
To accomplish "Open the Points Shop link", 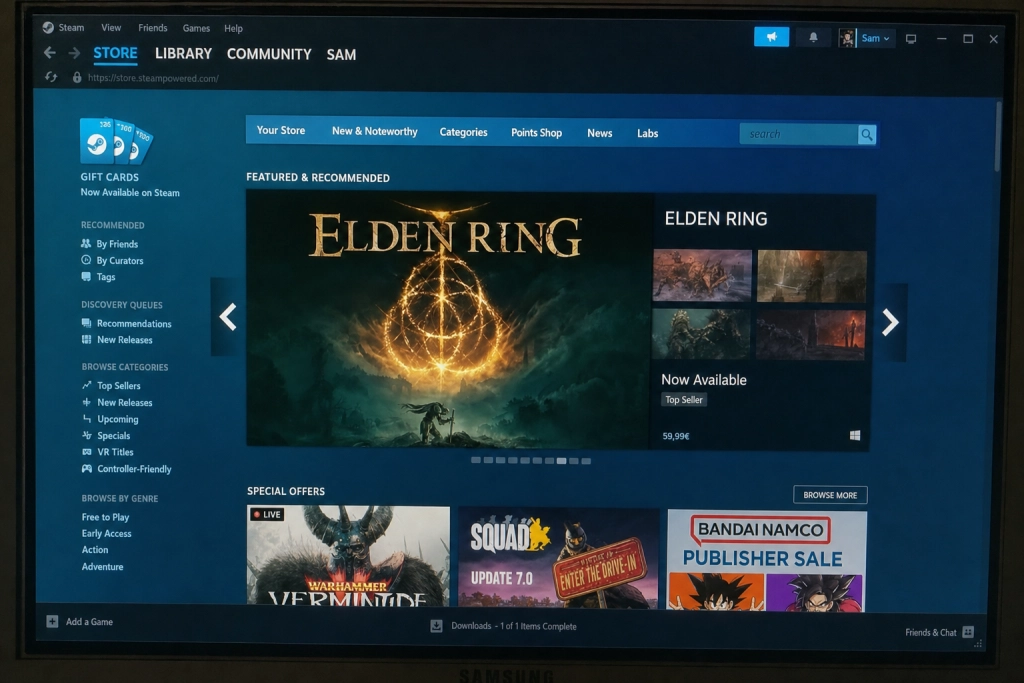I will pos(536,133).
